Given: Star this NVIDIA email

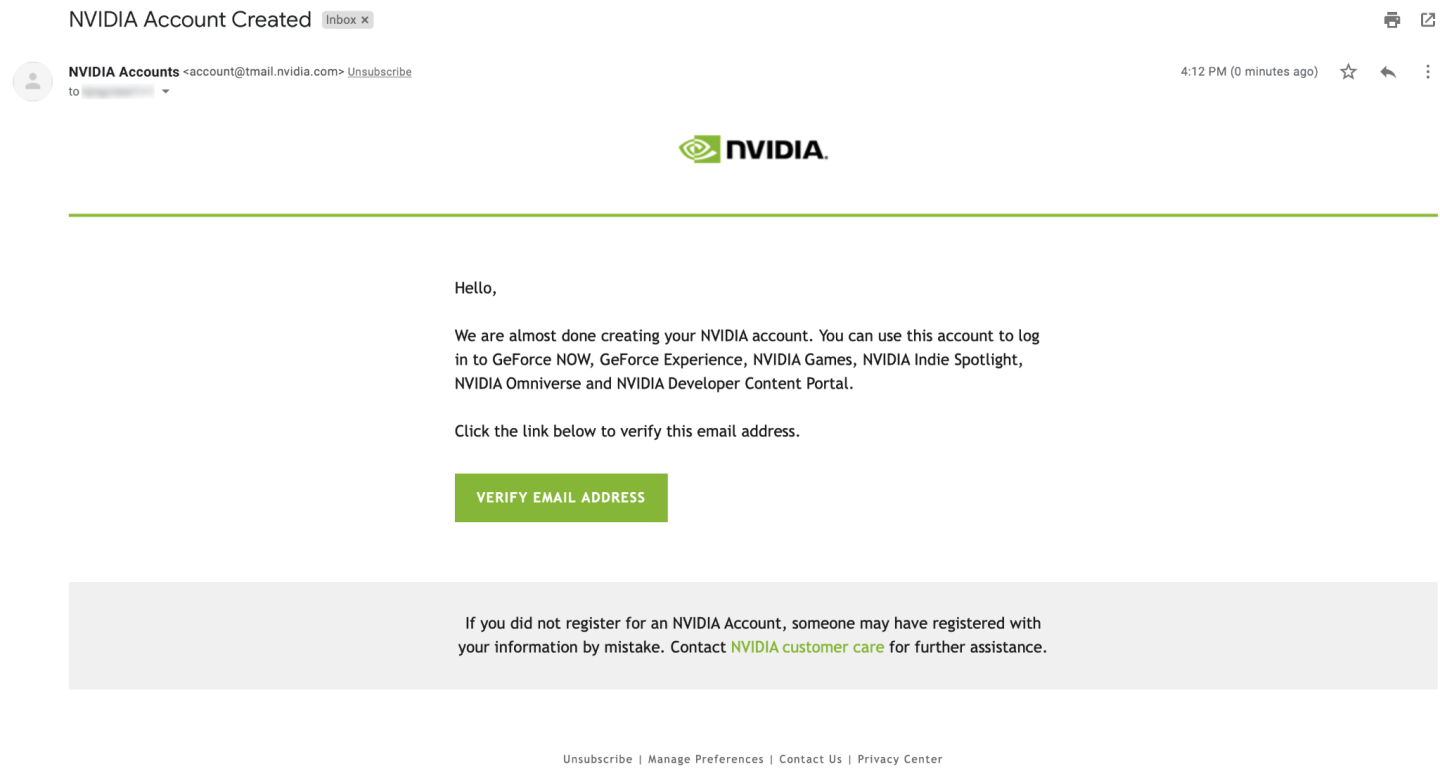Looking at the screenshot, I should click(x=1347, y=71).
